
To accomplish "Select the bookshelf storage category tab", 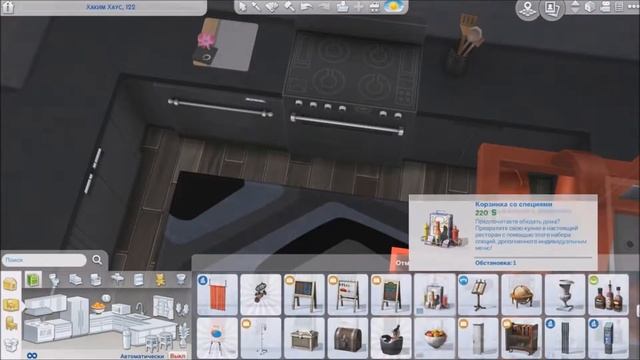I will (139, 280).
